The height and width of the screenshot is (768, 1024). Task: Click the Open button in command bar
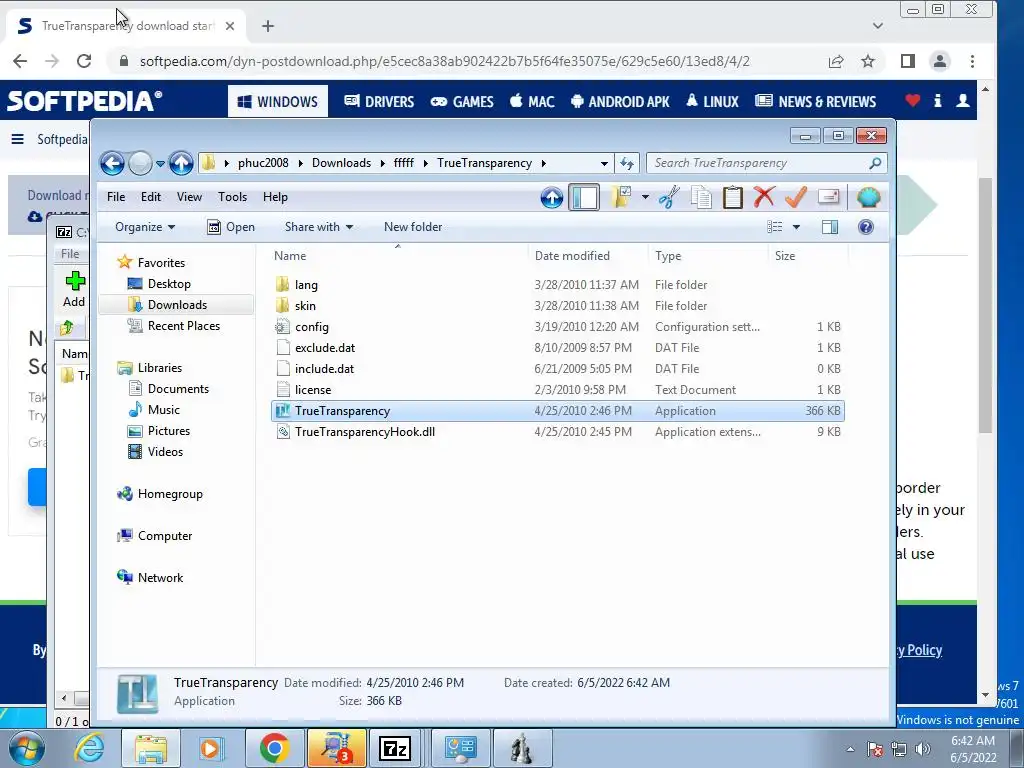coord(231,227)
